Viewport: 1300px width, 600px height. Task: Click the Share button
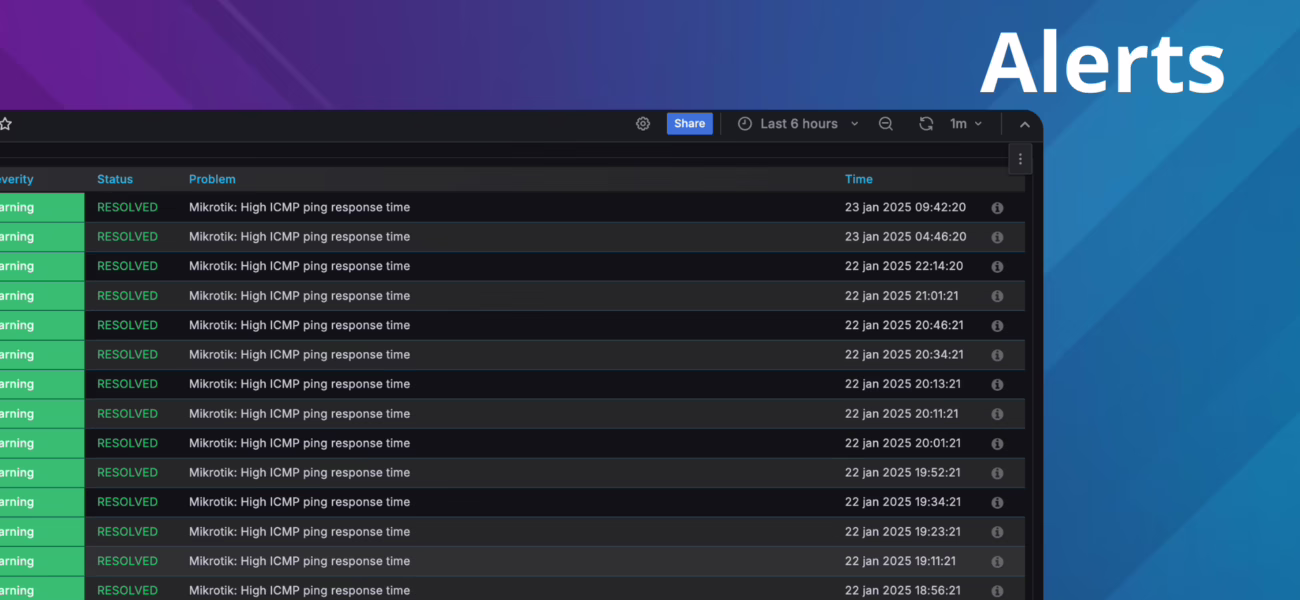(x=689, y=124)
